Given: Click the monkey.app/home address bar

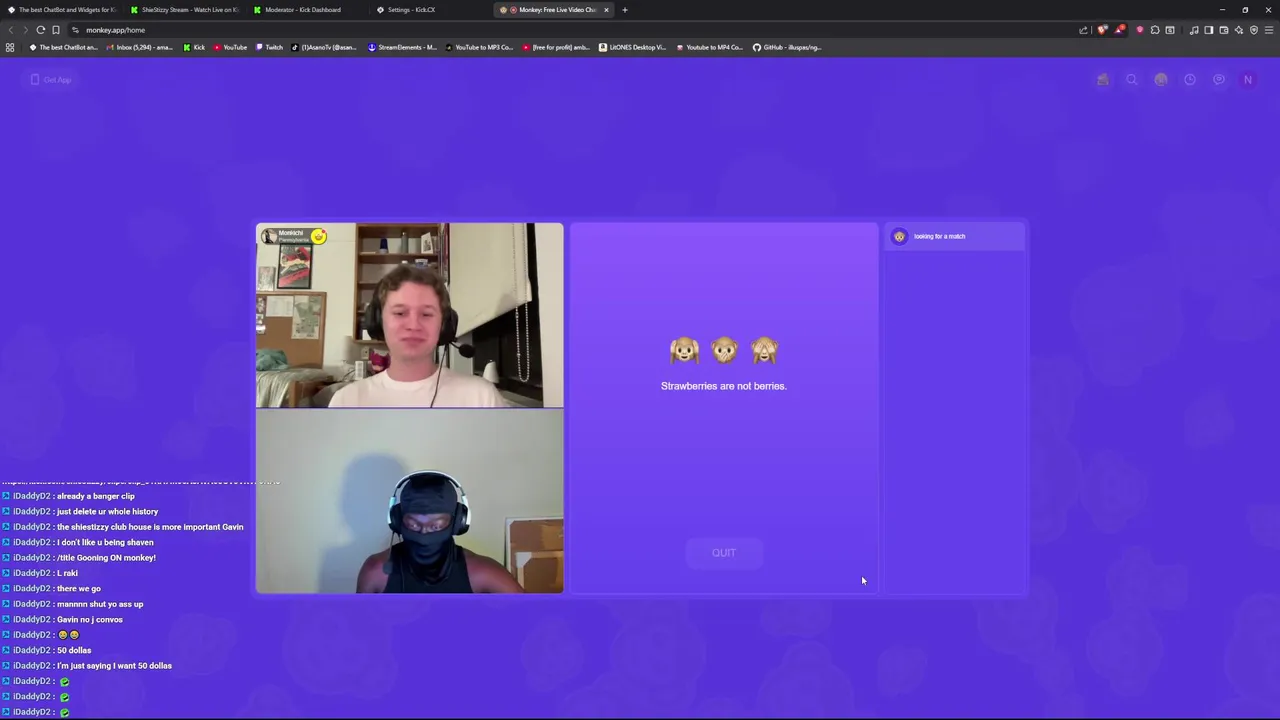Looking at the screenshot, I should [x=570, y=30].
